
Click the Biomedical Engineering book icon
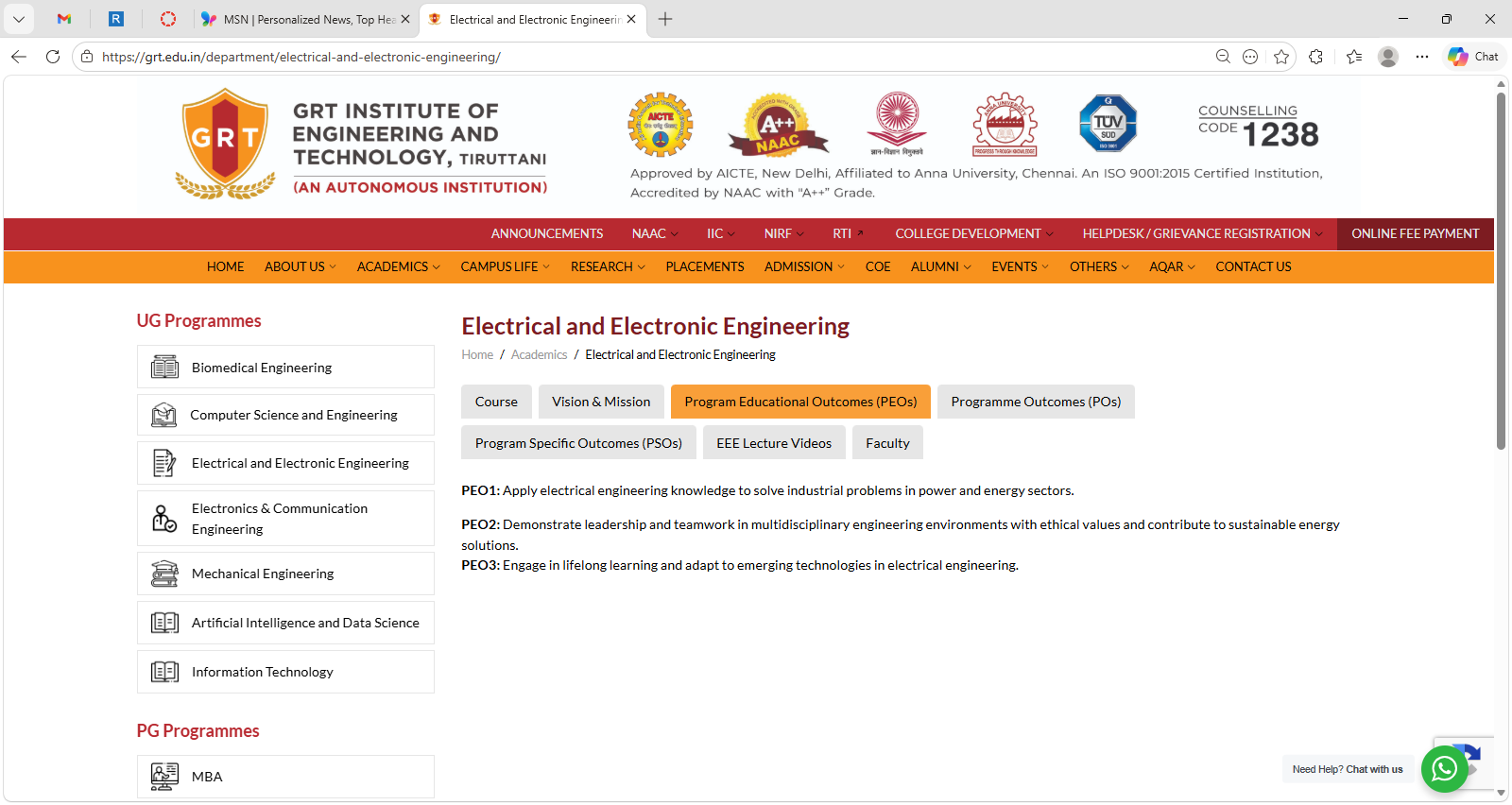point(164,368)
